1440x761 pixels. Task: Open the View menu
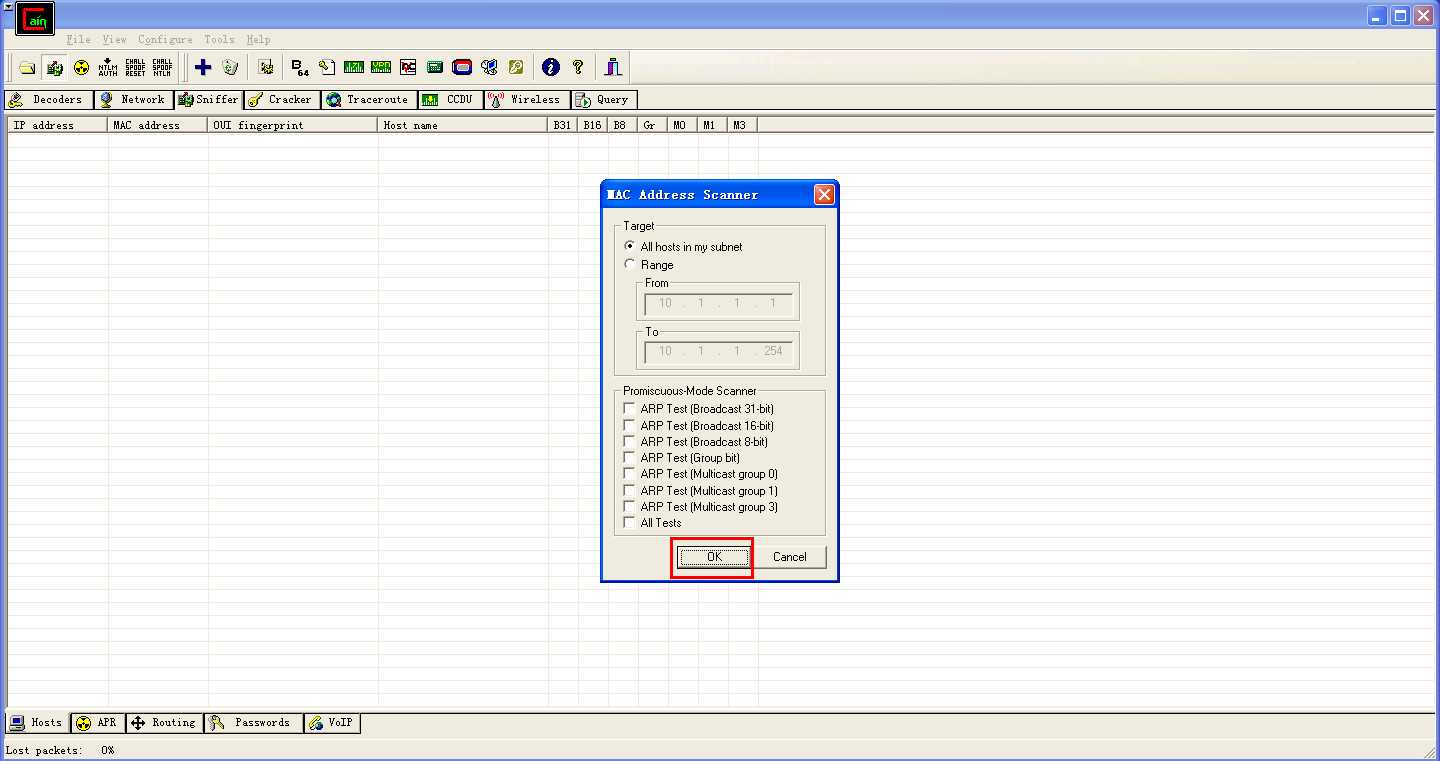pyautogui.click(x=114, y=40)
